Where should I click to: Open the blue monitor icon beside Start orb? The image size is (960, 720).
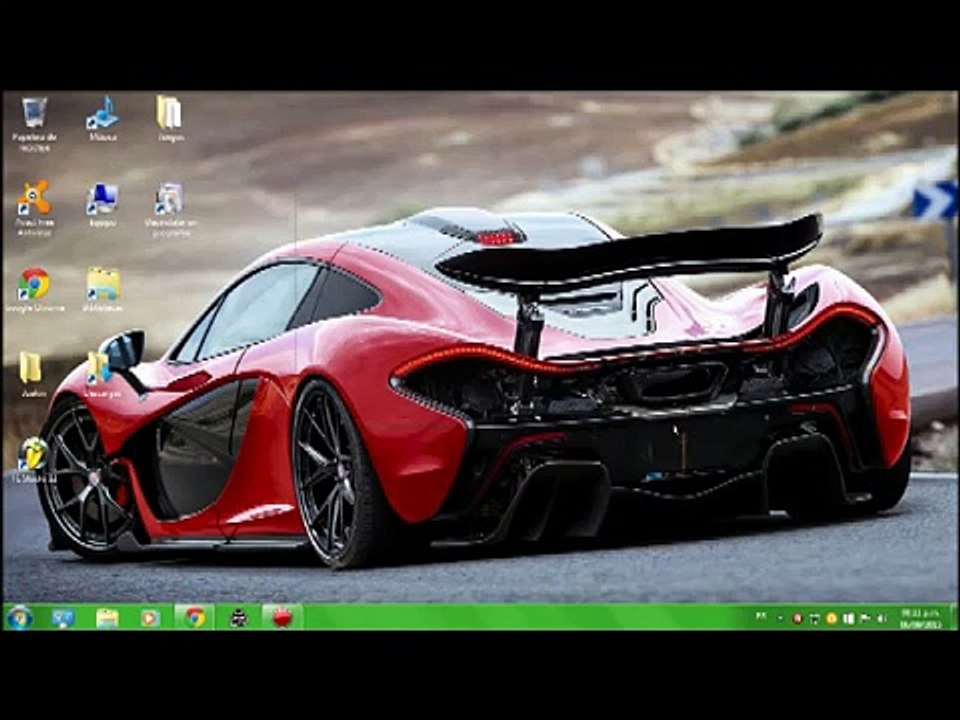coord(63,618)
